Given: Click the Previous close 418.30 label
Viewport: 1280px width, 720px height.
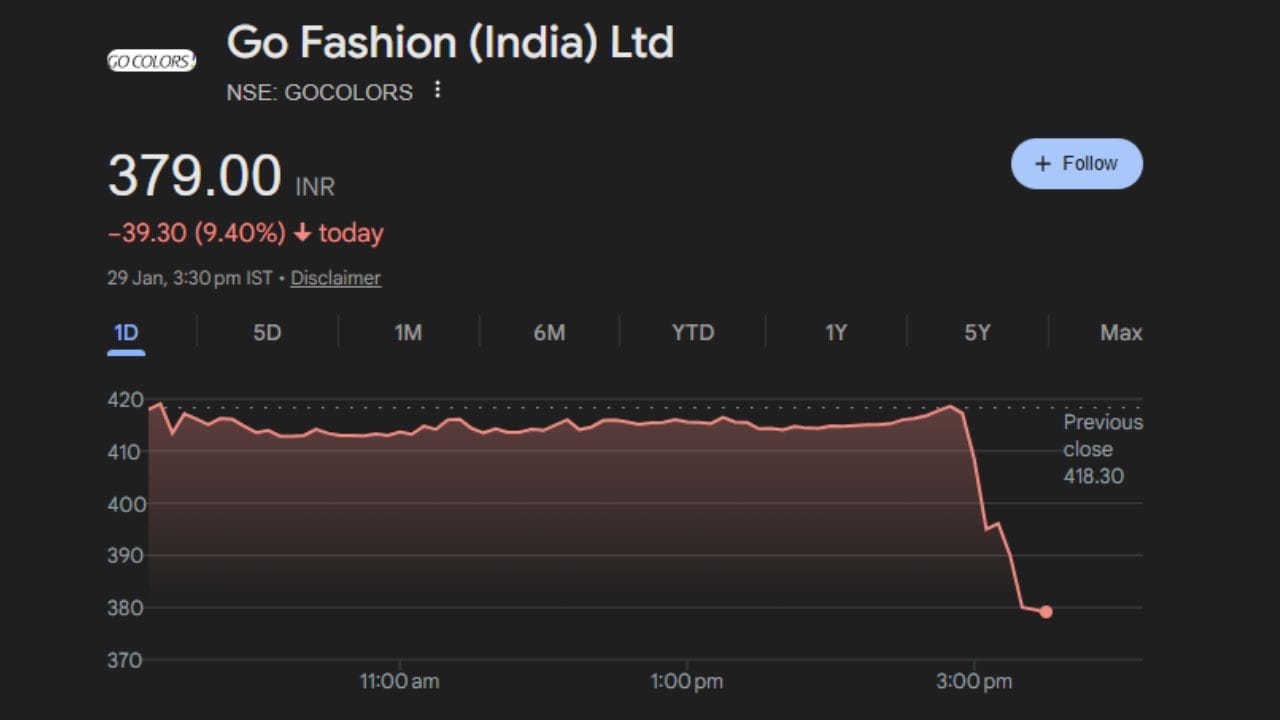Looking at the screenshot, I should [x=1103, y=449].
